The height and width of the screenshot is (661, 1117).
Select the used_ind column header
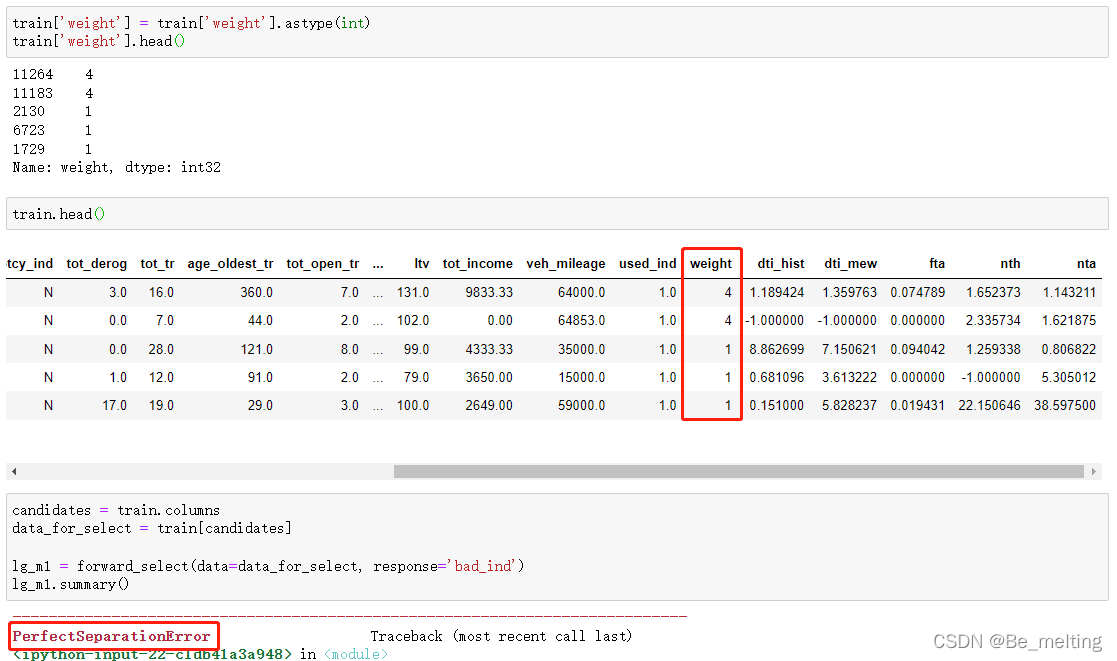tap(648, 264)
